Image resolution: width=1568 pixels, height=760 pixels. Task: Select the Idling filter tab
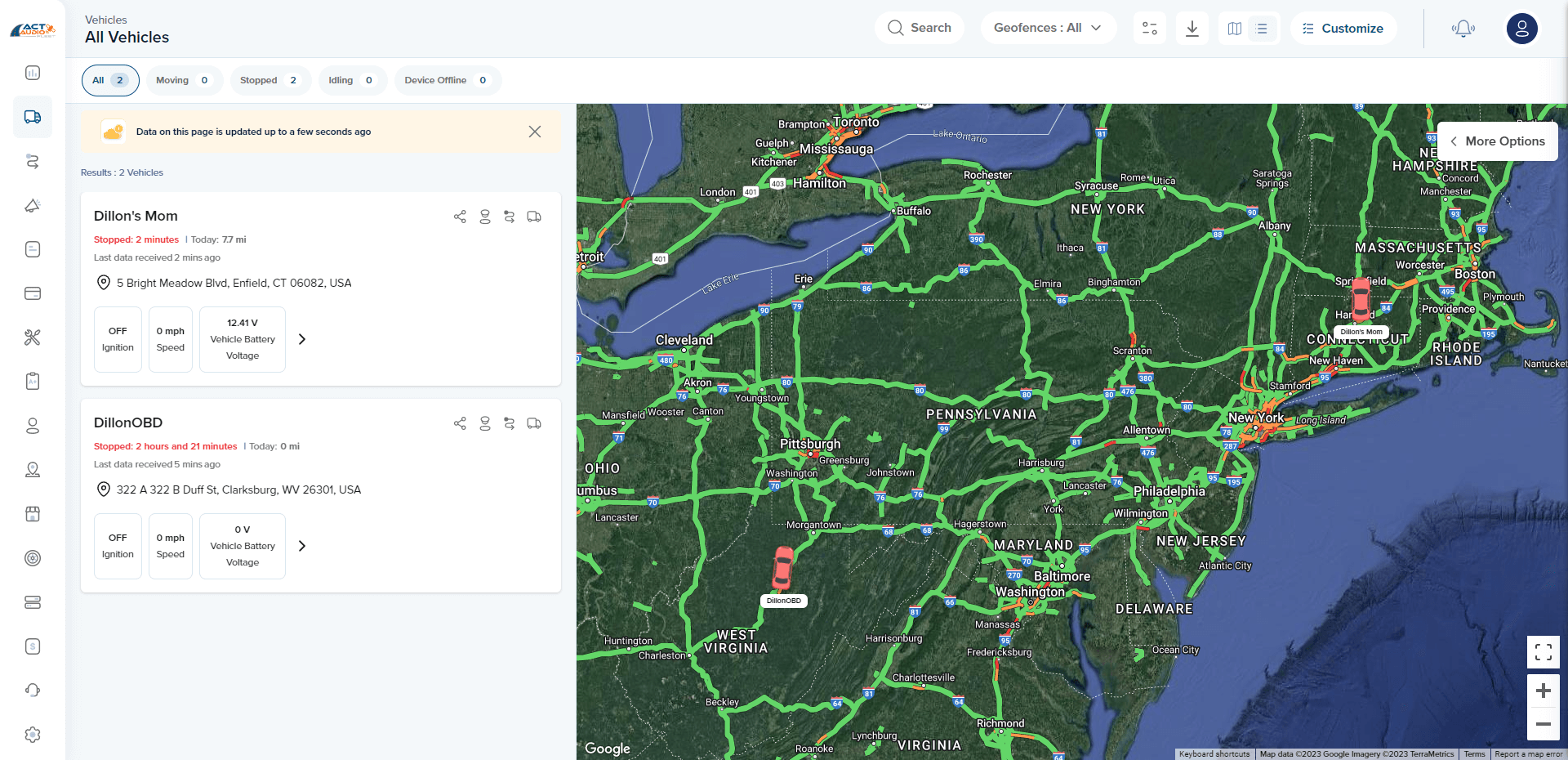point(352,80)
